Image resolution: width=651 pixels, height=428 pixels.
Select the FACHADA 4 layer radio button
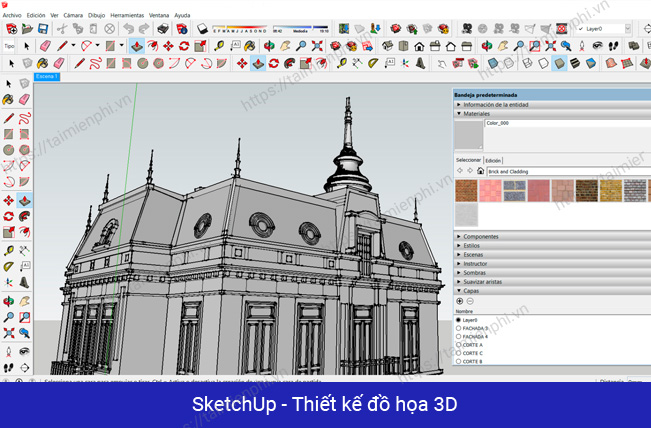pos(458,337)
